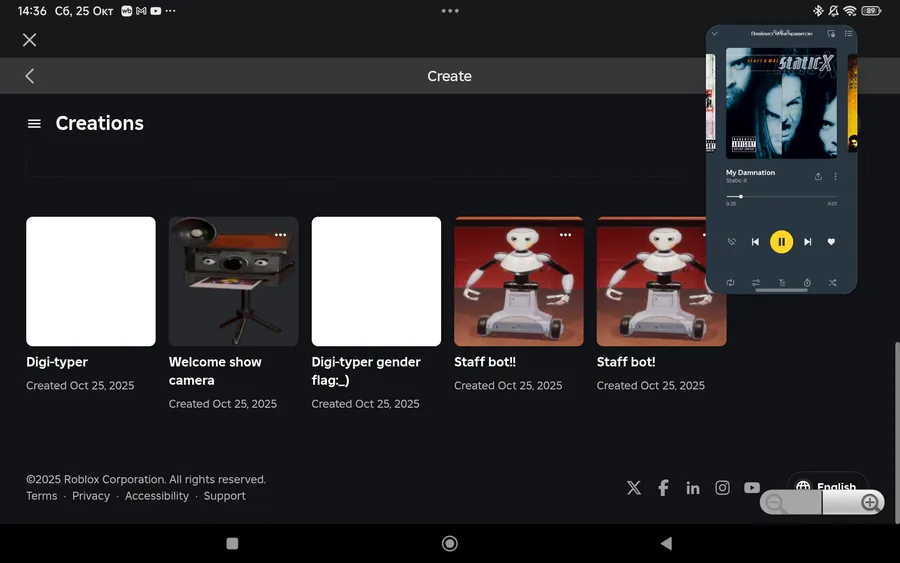Open the Staff bot!! robot thumbnail

coord(519,281)
